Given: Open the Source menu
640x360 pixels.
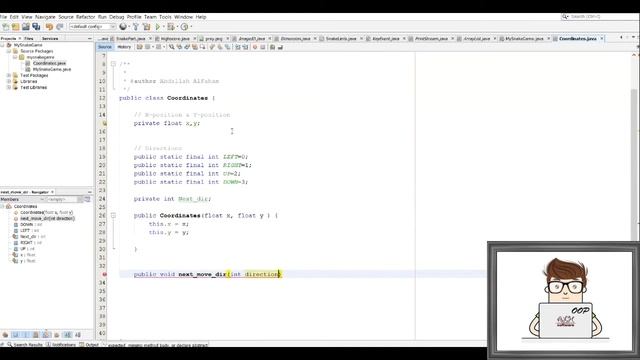Looking at the screenshot, I should [66, 17].
